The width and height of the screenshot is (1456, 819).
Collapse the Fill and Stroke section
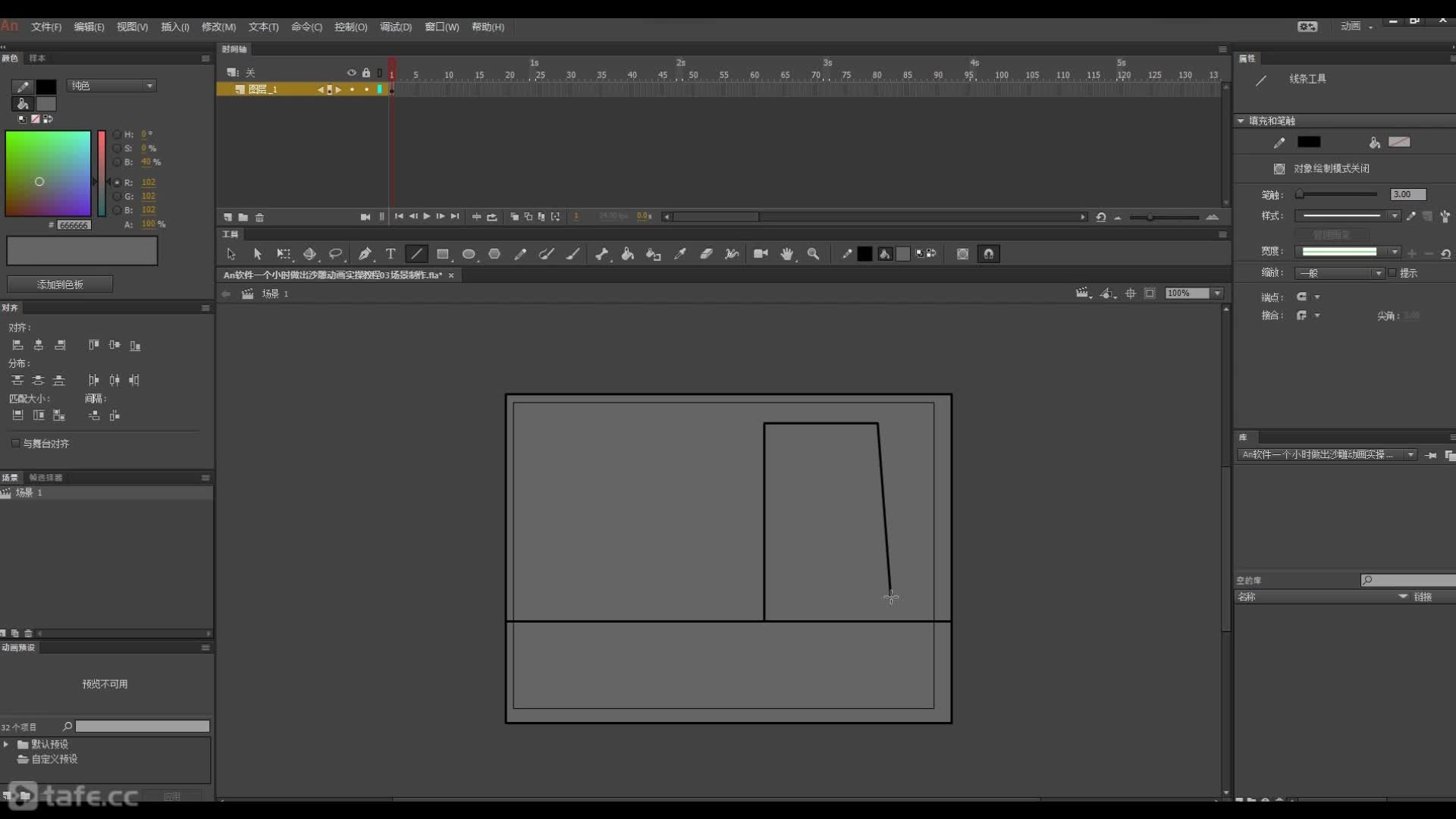click(1241, 121)
